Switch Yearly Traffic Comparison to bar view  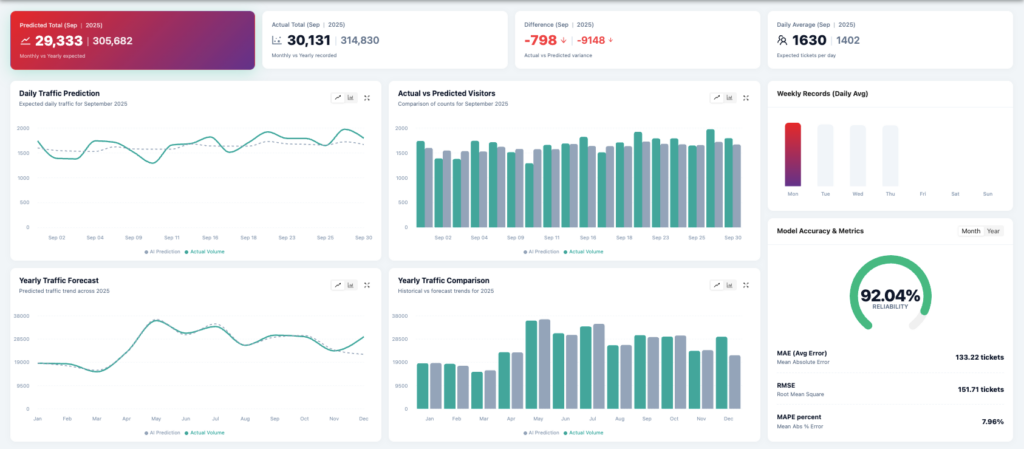coord(729,285)
